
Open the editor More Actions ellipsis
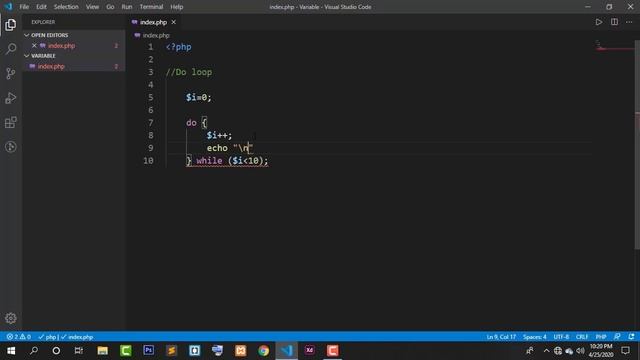pyautogui.click(x=629, y=22)
